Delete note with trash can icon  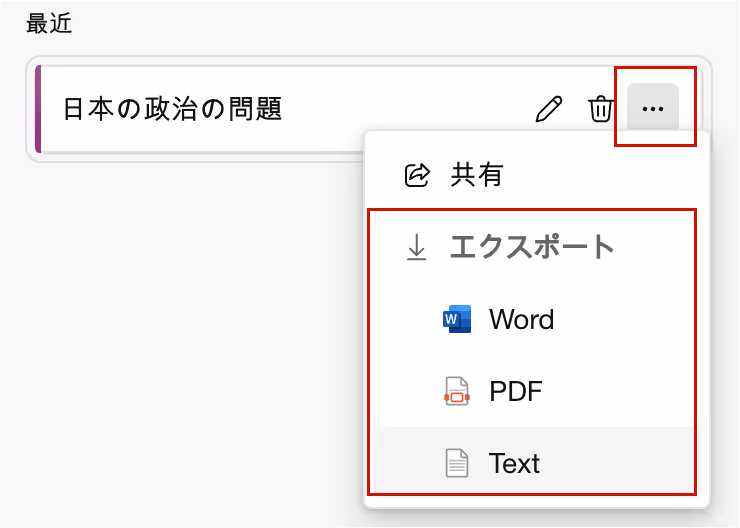pyautogui.click(x=600, y=109)
